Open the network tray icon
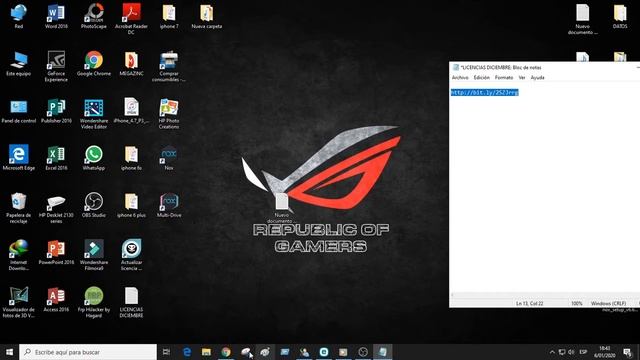640x360 pixels. pyautogui.click(x=562, y=352)
